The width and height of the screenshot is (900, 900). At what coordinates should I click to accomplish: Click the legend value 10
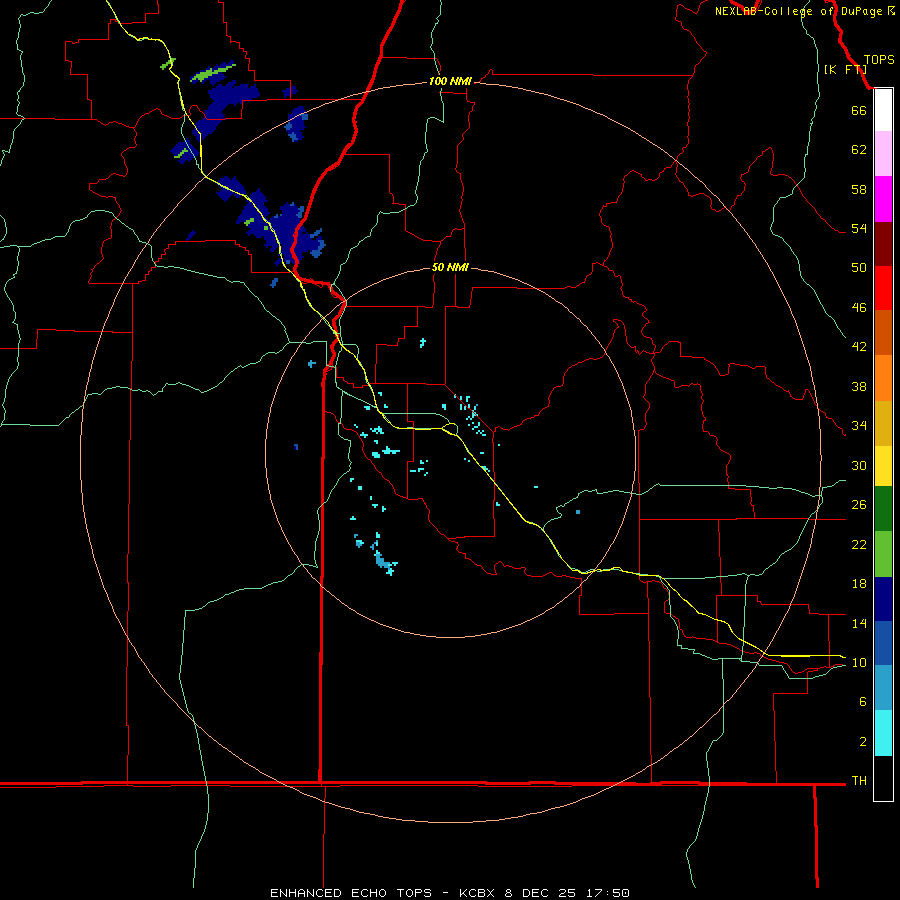click(859, 662)
